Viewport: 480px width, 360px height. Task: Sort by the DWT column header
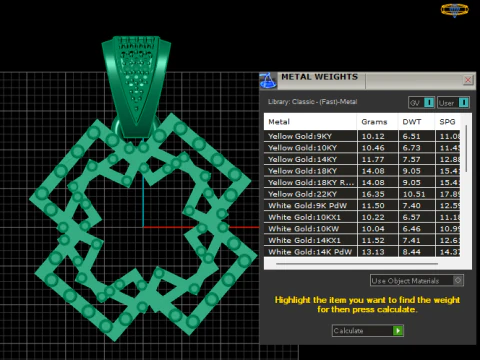[416, 122]
